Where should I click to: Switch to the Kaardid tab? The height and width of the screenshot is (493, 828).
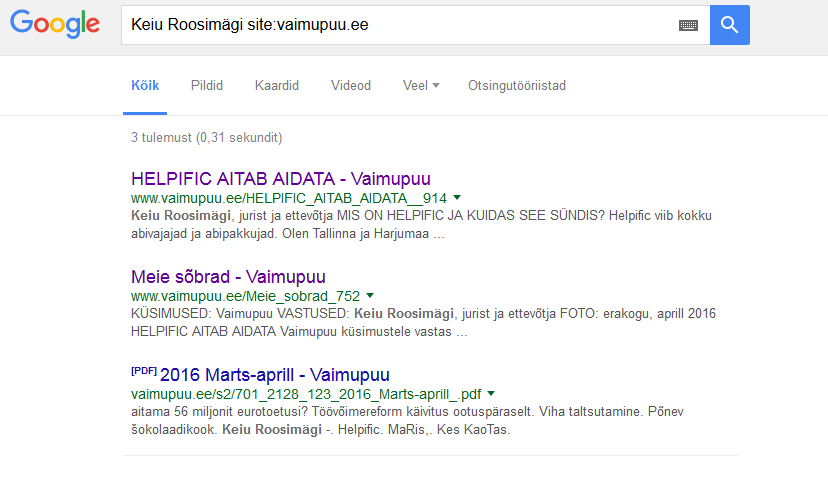pyautogui.click(x=277, y=86)
